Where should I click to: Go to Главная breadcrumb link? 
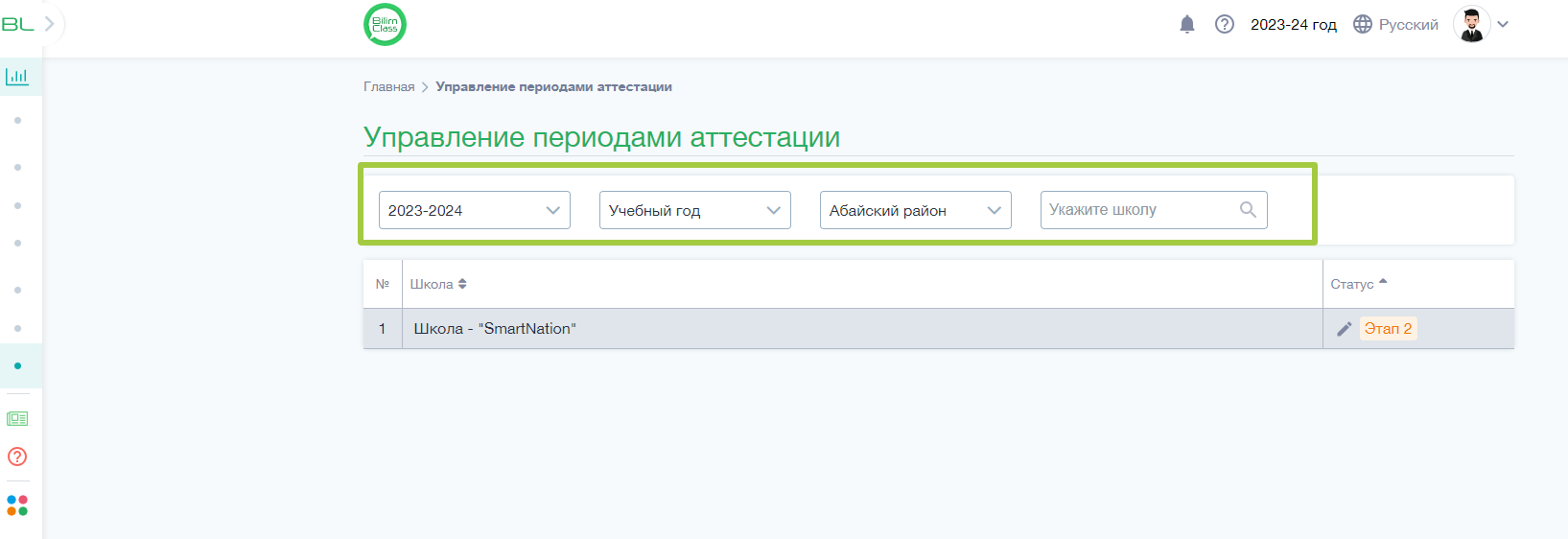pos(389,86)
